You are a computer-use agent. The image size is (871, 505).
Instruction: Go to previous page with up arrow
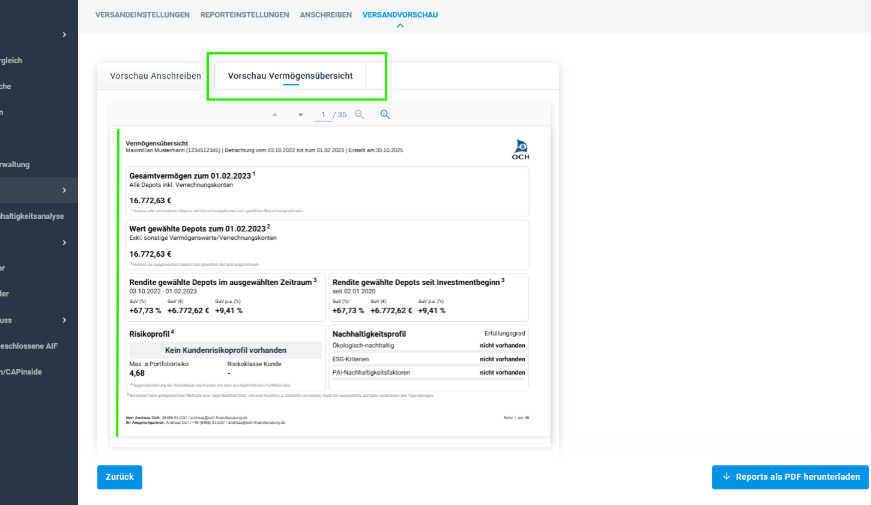click(x=275, y=115)
